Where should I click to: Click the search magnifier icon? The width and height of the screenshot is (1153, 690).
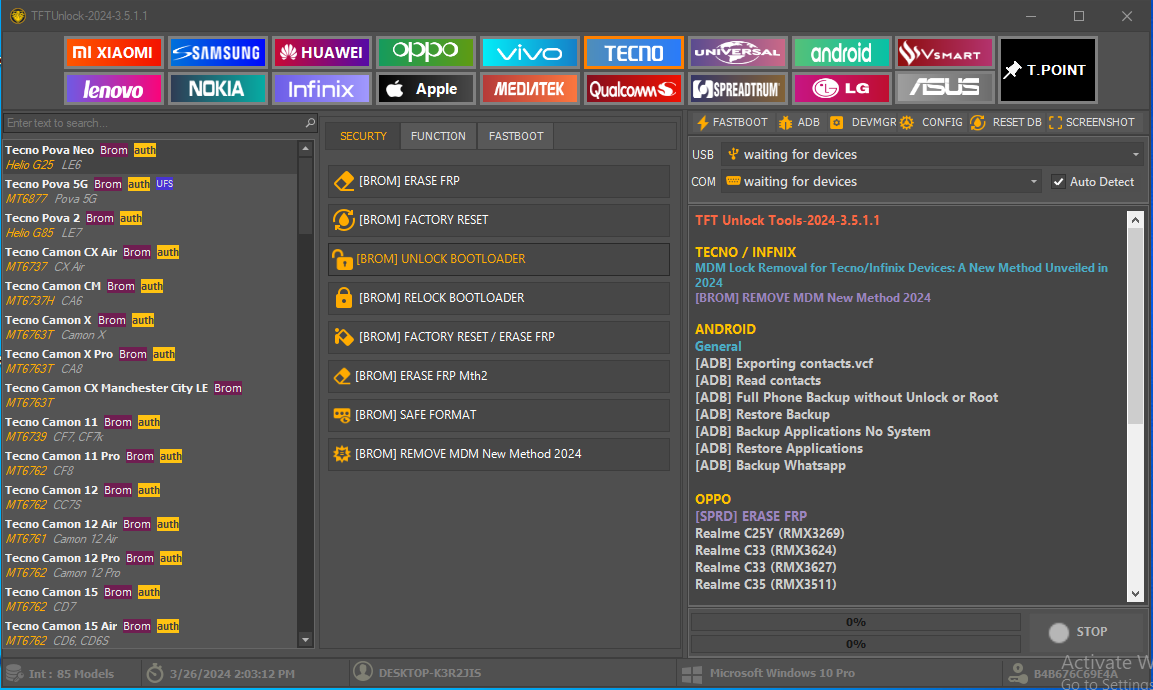coord(310,123)
